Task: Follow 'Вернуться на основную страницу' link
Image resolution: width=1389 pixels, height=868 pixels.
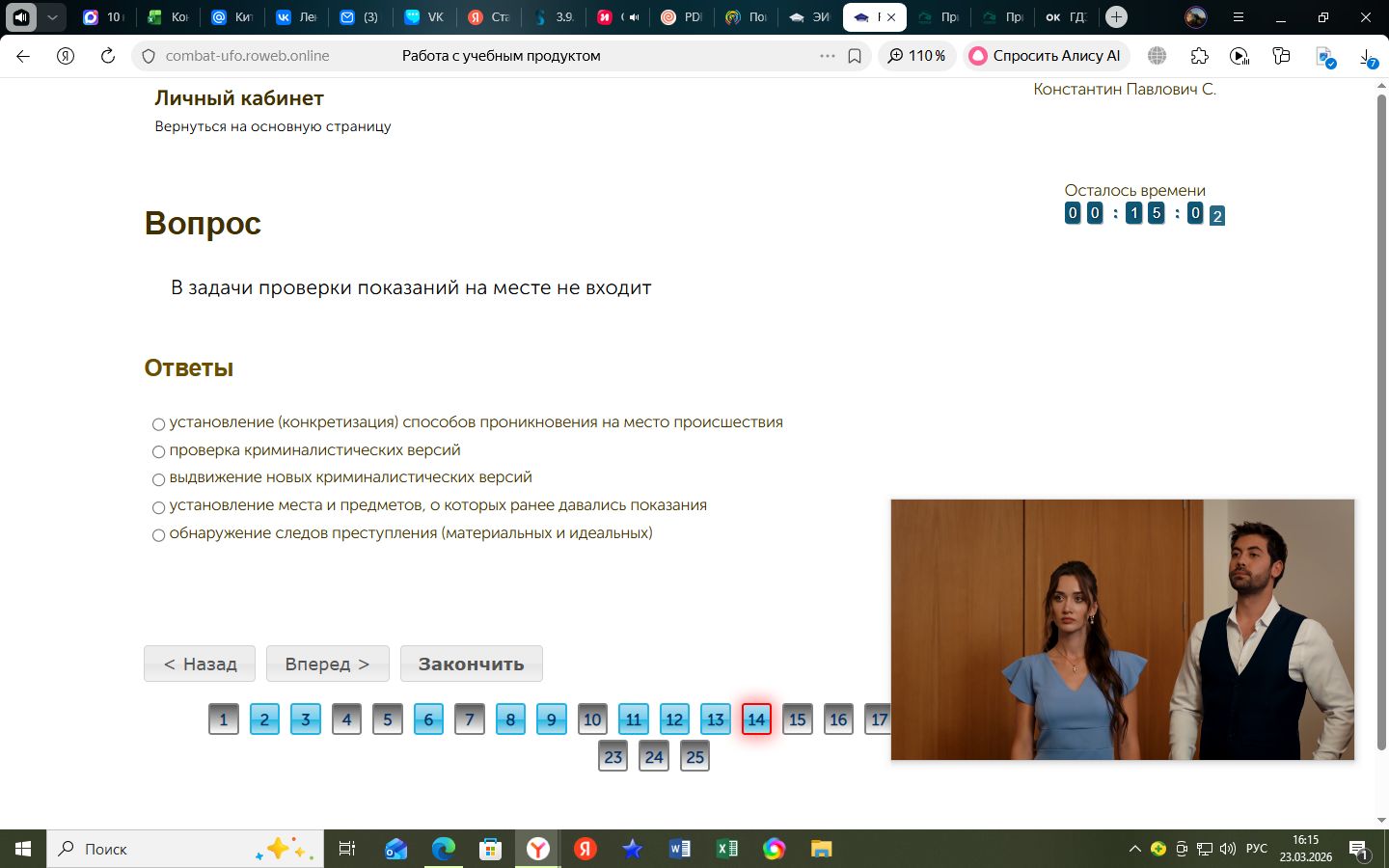Action: click(x=273, y=126)
